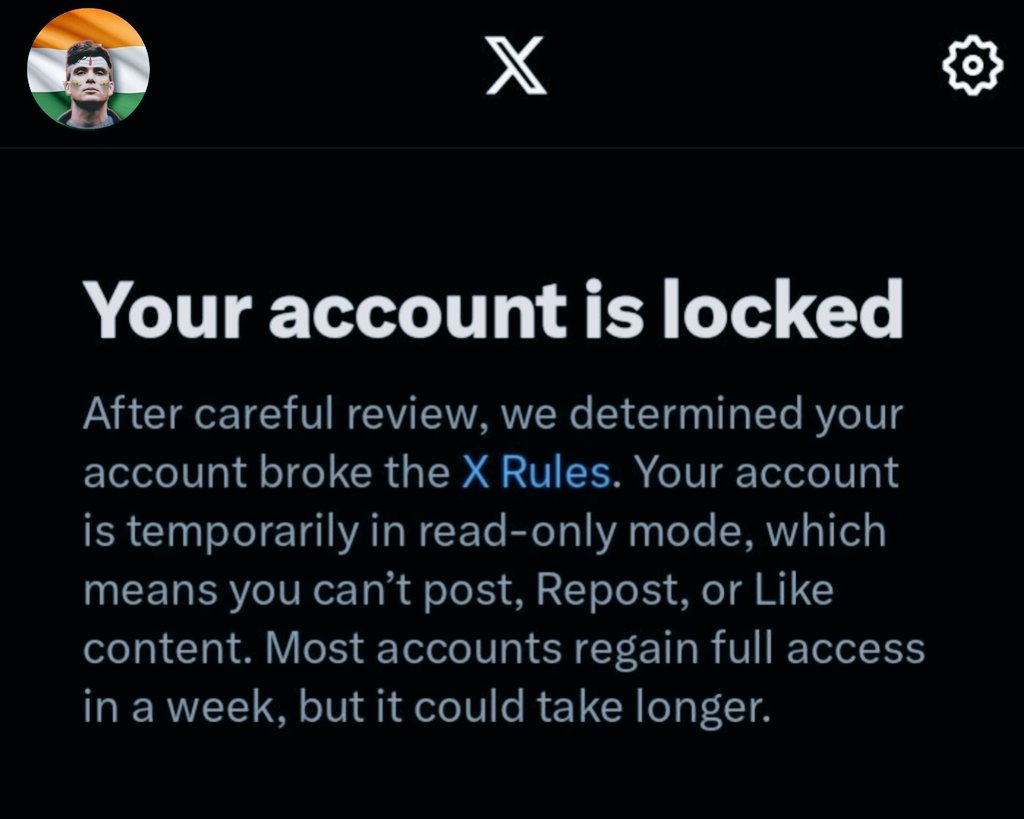The height and width of the screenshot is (819, 1024).
Task: Click the word 'determined' in first line
Action: click(x=686, y=413)
